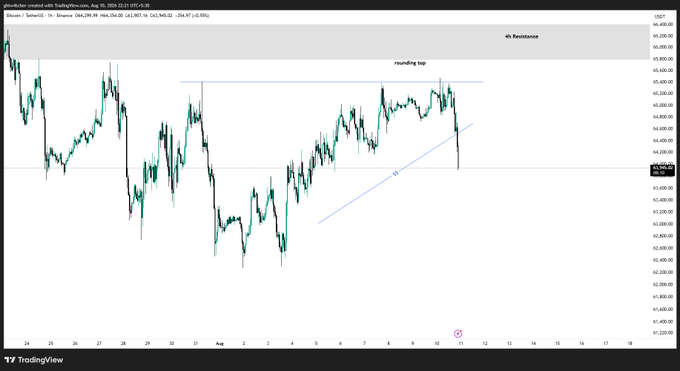680x371 pixels.
Task: Click the 66,000.00 price axis label
Action: (x=663, y=47)
